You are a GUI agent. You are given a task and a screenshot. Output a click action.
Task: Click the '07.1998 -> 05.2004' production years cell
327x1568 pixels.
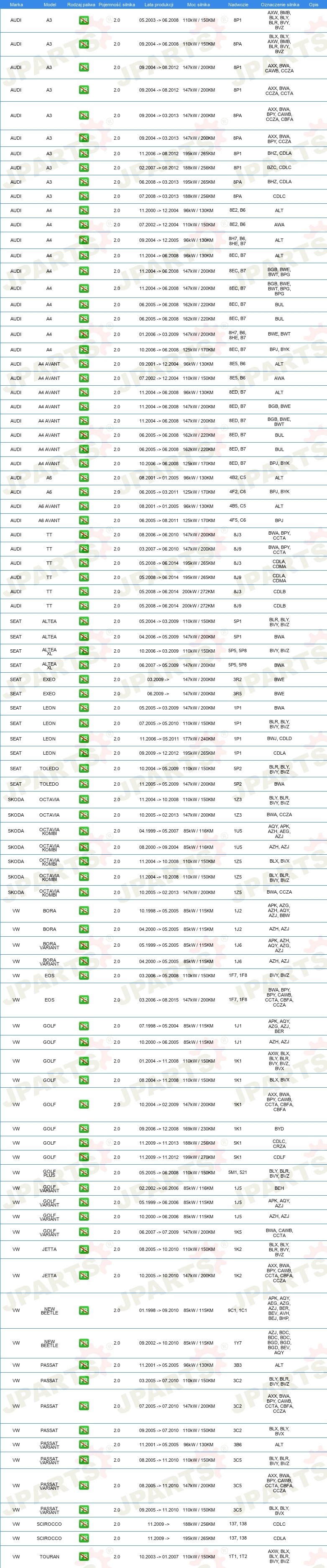(158, 1026)
